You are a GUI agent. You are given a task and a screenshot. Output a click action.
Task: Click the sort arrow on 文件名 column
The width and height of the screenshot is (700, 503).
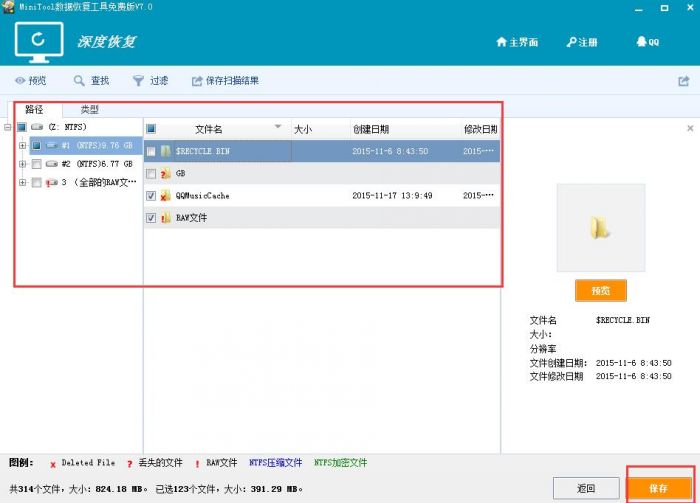tap(278, 127)
